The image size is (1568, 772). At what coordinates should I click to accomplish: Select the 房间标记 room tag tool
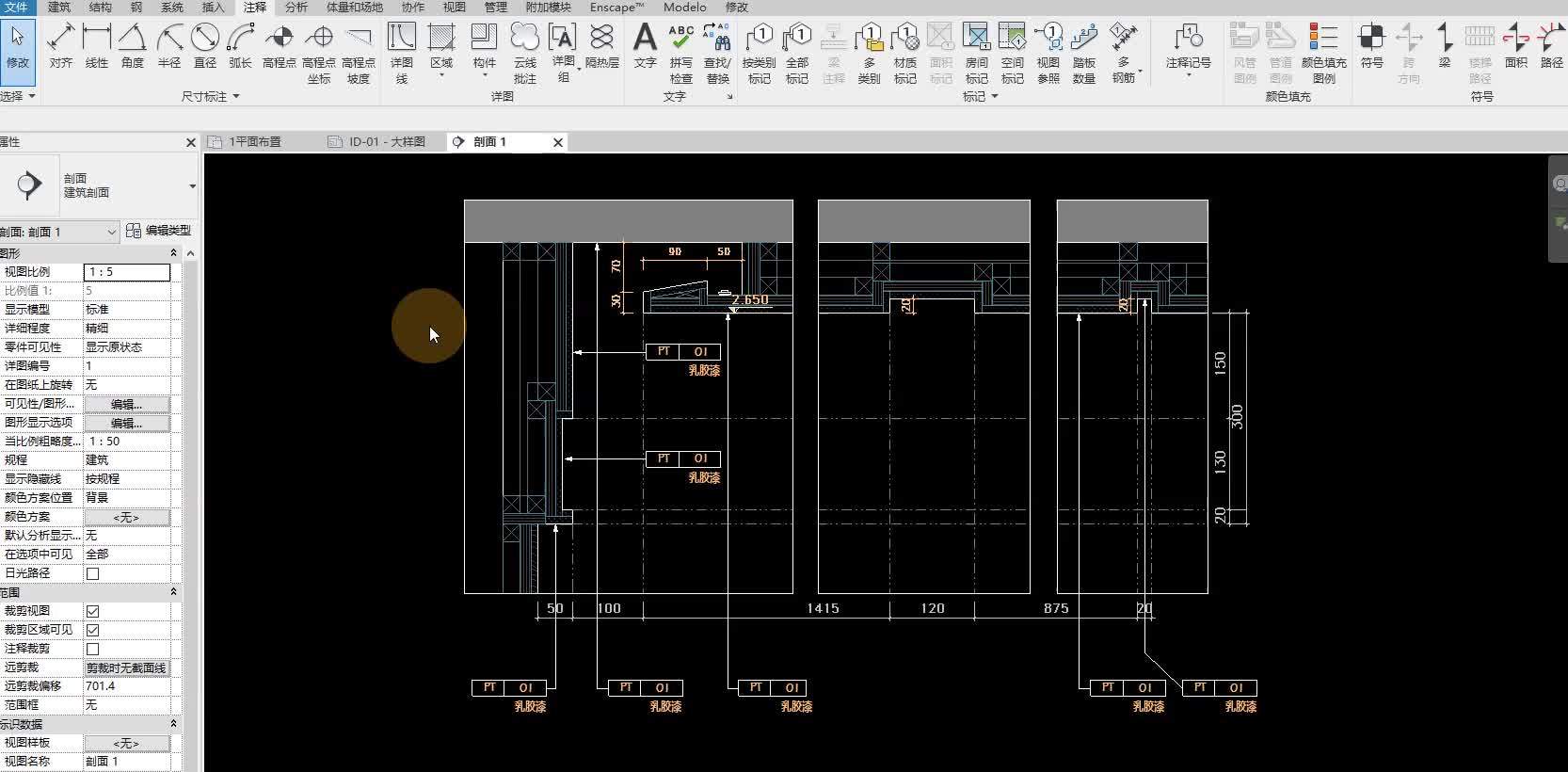click(977, 54)
